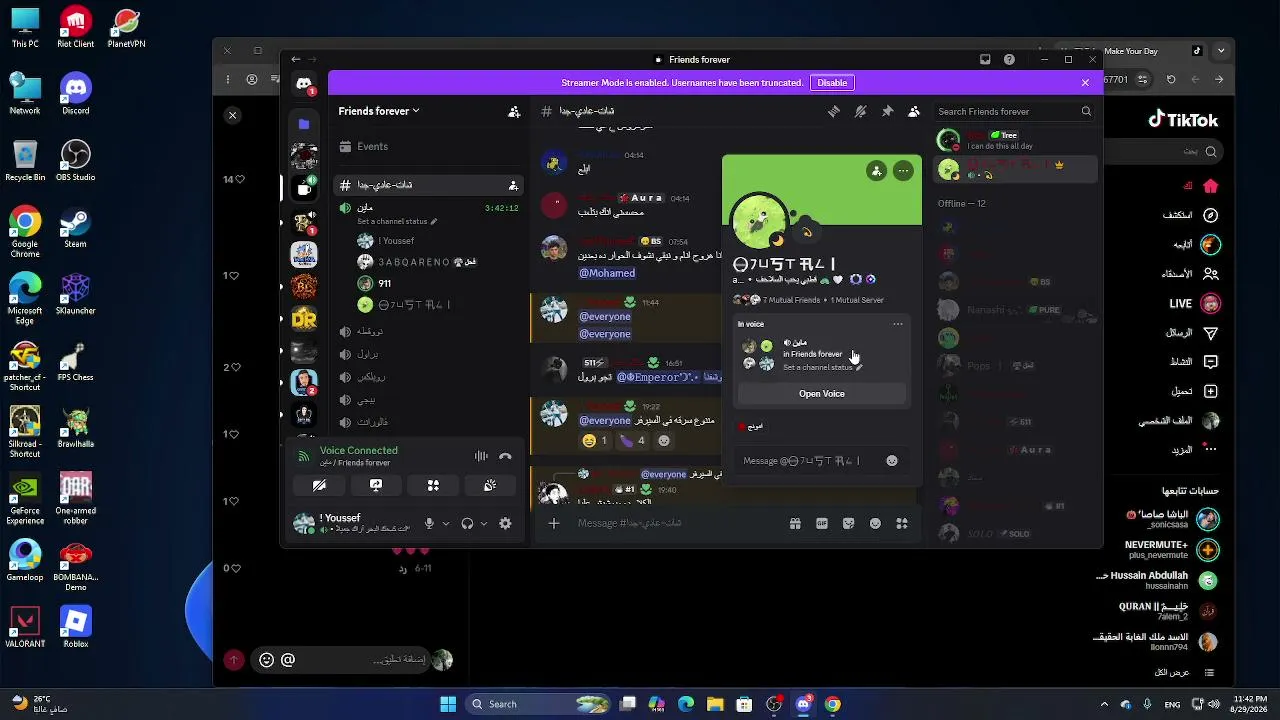Screen dimensions: 1280x720
Task: Open In voice section options
Action: pyautogui.click(x=898, y=324)
